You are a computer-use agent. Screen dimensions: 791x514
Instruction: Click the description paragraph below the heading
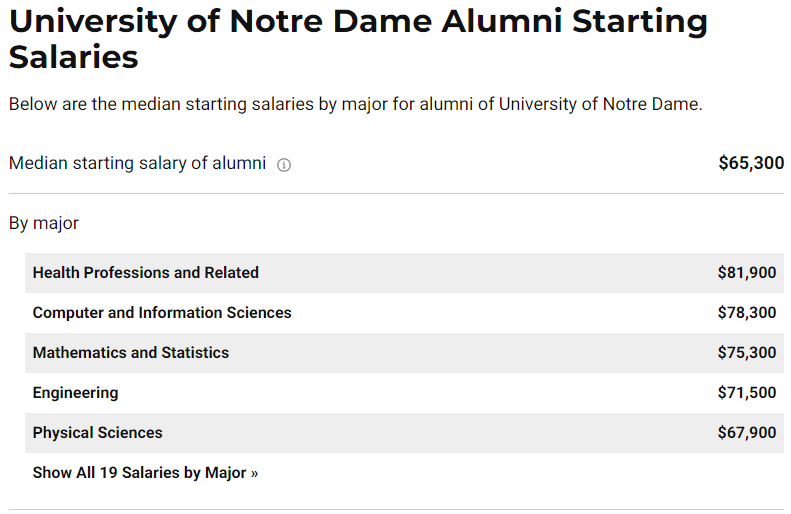[356, 104]
